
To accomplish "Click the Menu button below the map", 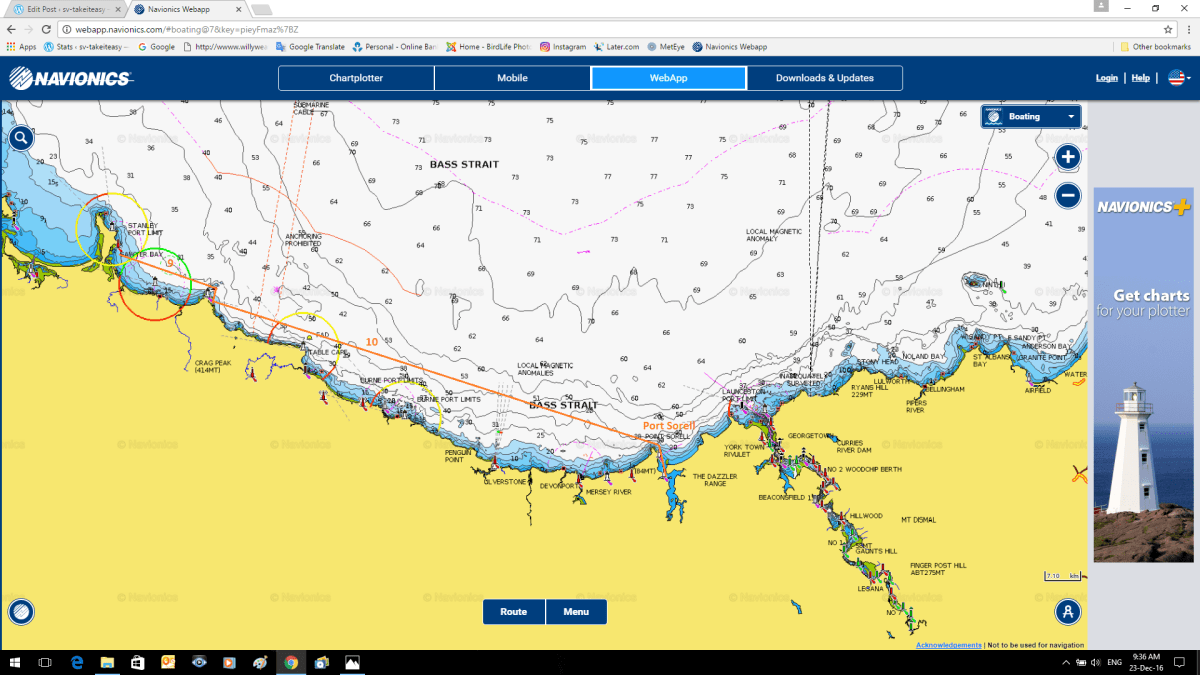I will tap(576, 612).
